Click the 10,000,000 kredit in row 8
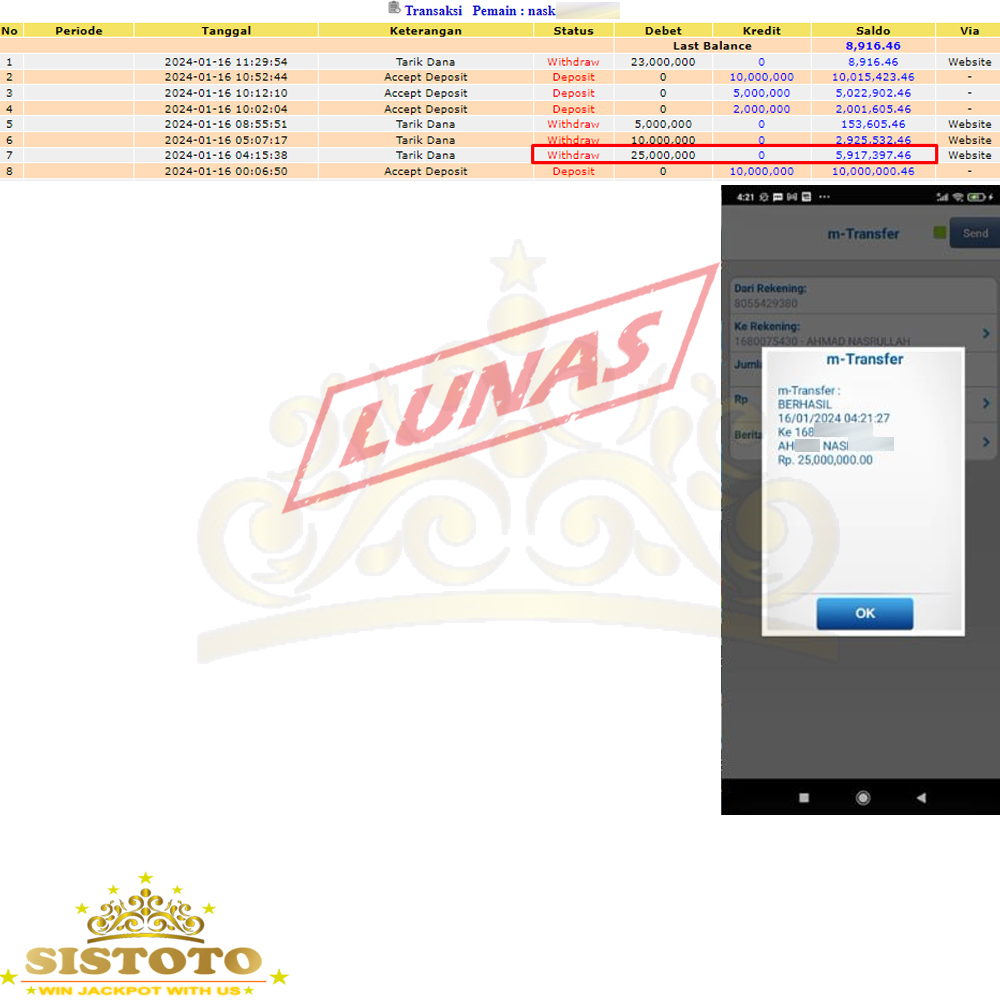 (761, 171)
